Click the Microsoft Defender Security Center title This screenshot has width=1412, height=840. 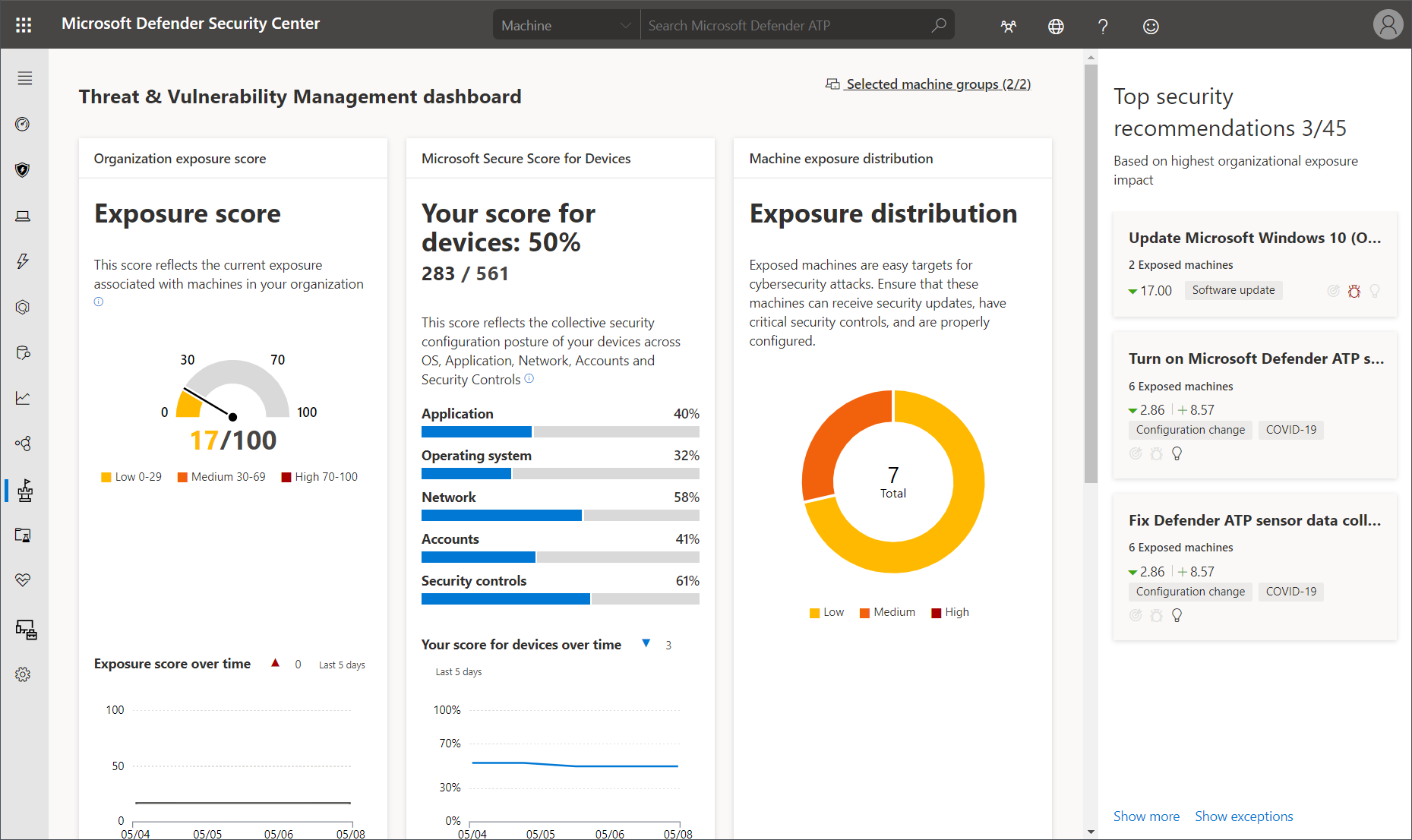(191, 24)
